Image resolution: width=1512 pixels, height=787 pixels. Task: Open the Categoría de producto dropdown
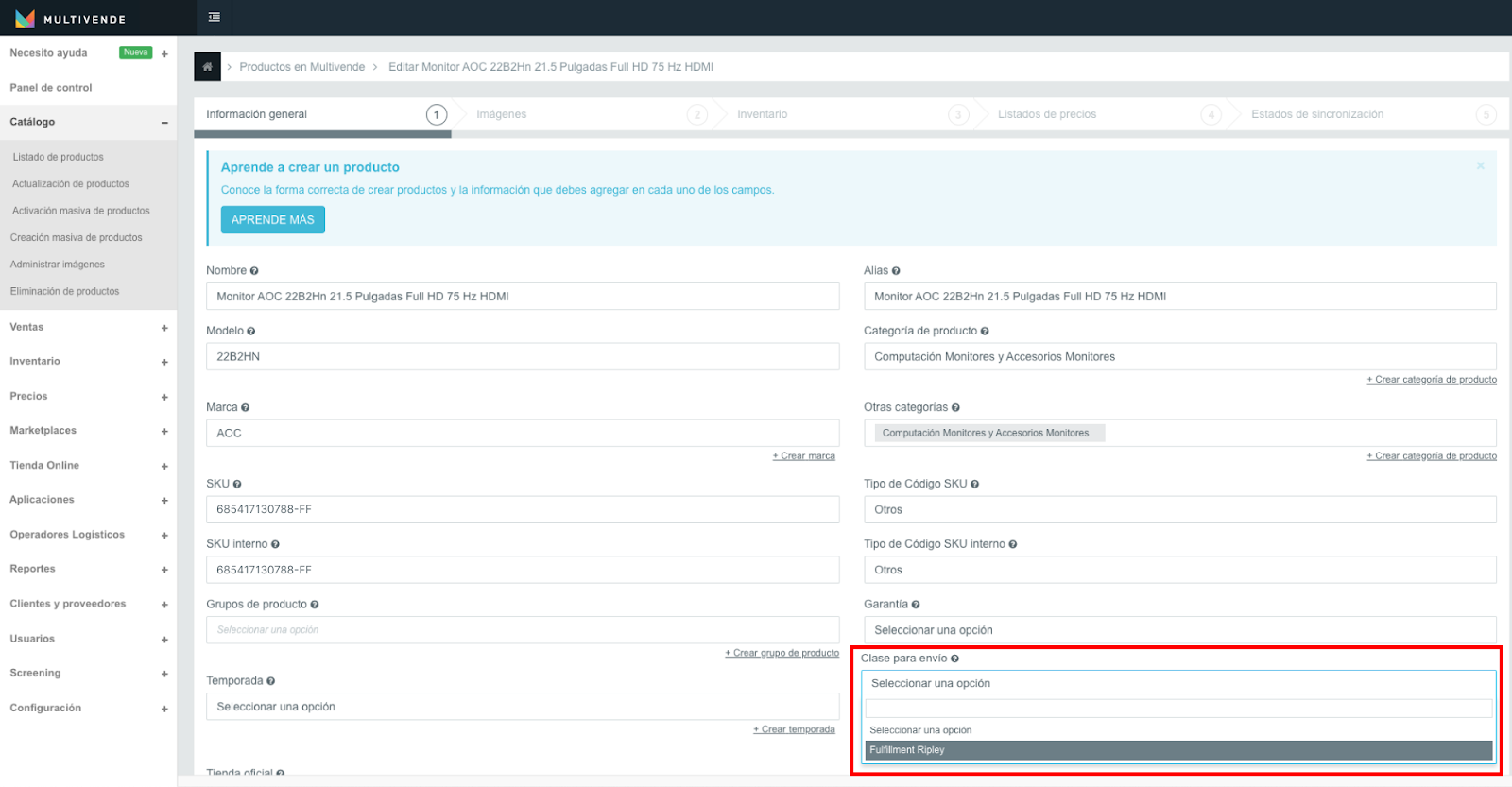[x=1180, y=357]
